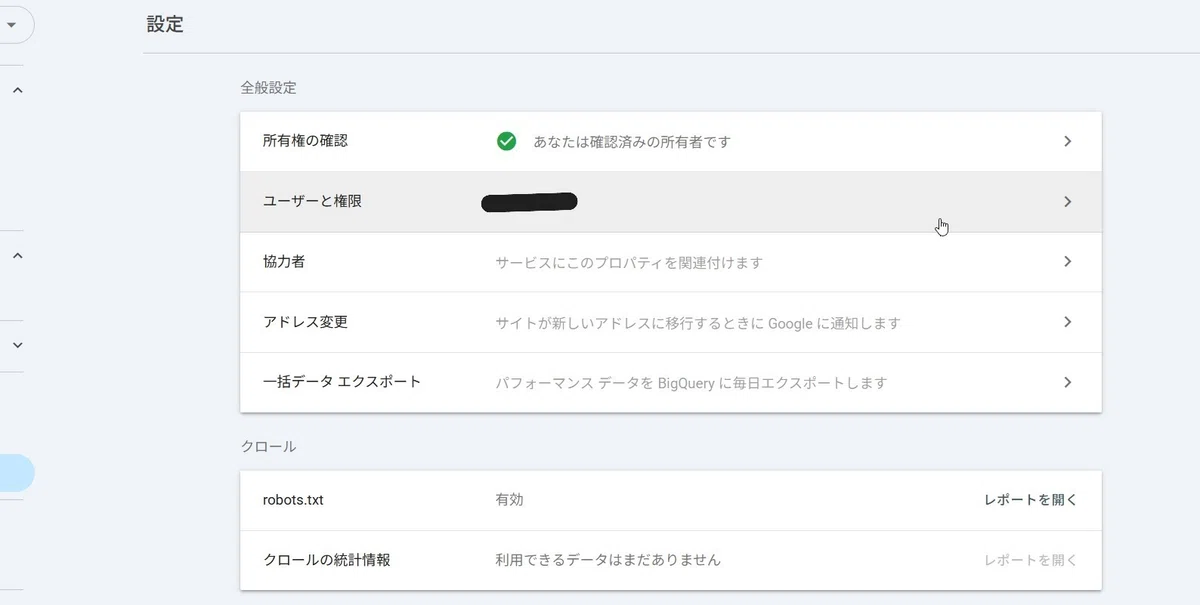Click the クロール section heading
The height and width of the screenshot is (605, 1200).
pos(268,447)
